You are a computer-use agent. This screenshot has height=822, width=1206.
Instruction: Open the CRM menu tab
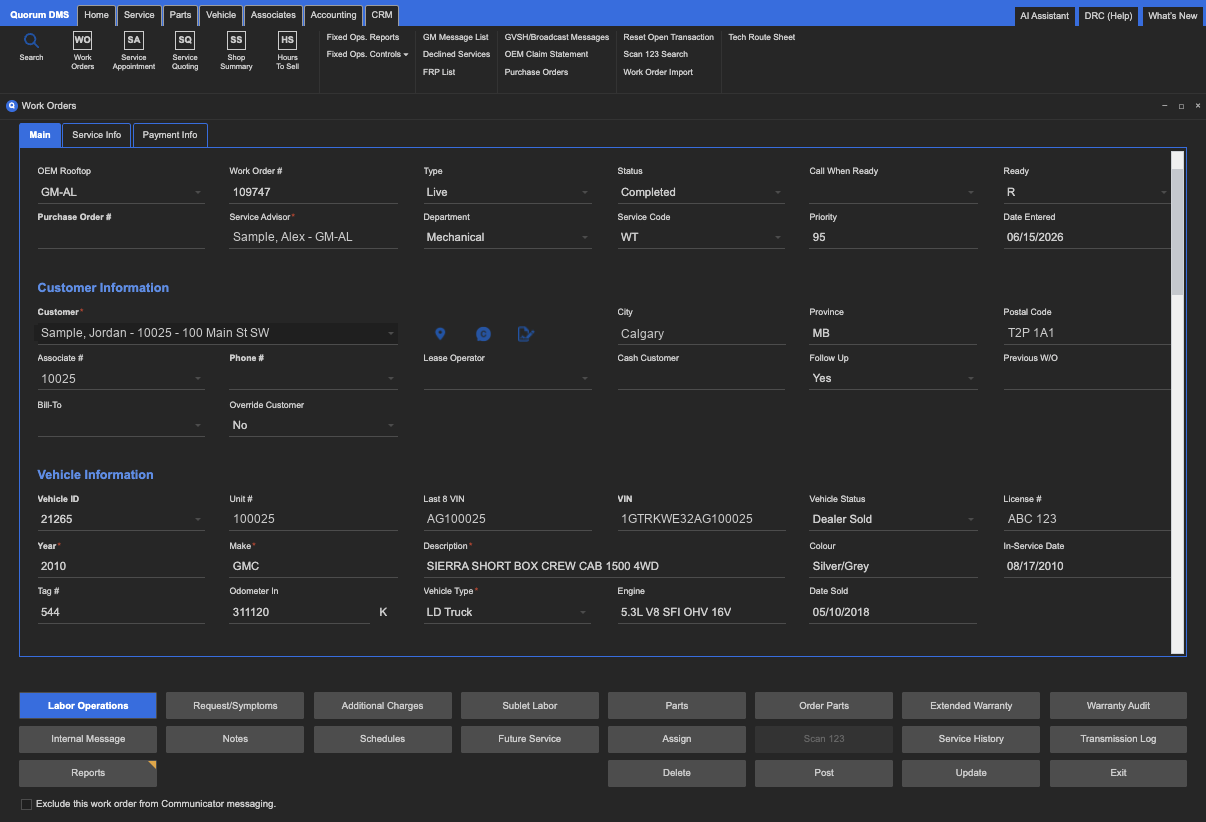(381, 15)
